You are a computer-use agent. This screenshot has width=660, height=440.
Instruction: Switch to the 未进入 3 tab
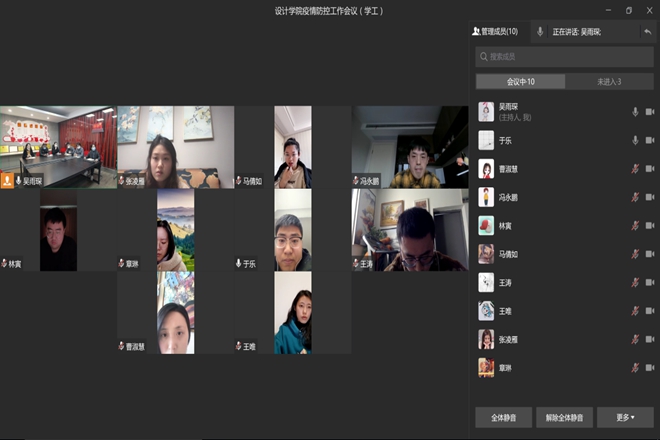click(609, 82)
